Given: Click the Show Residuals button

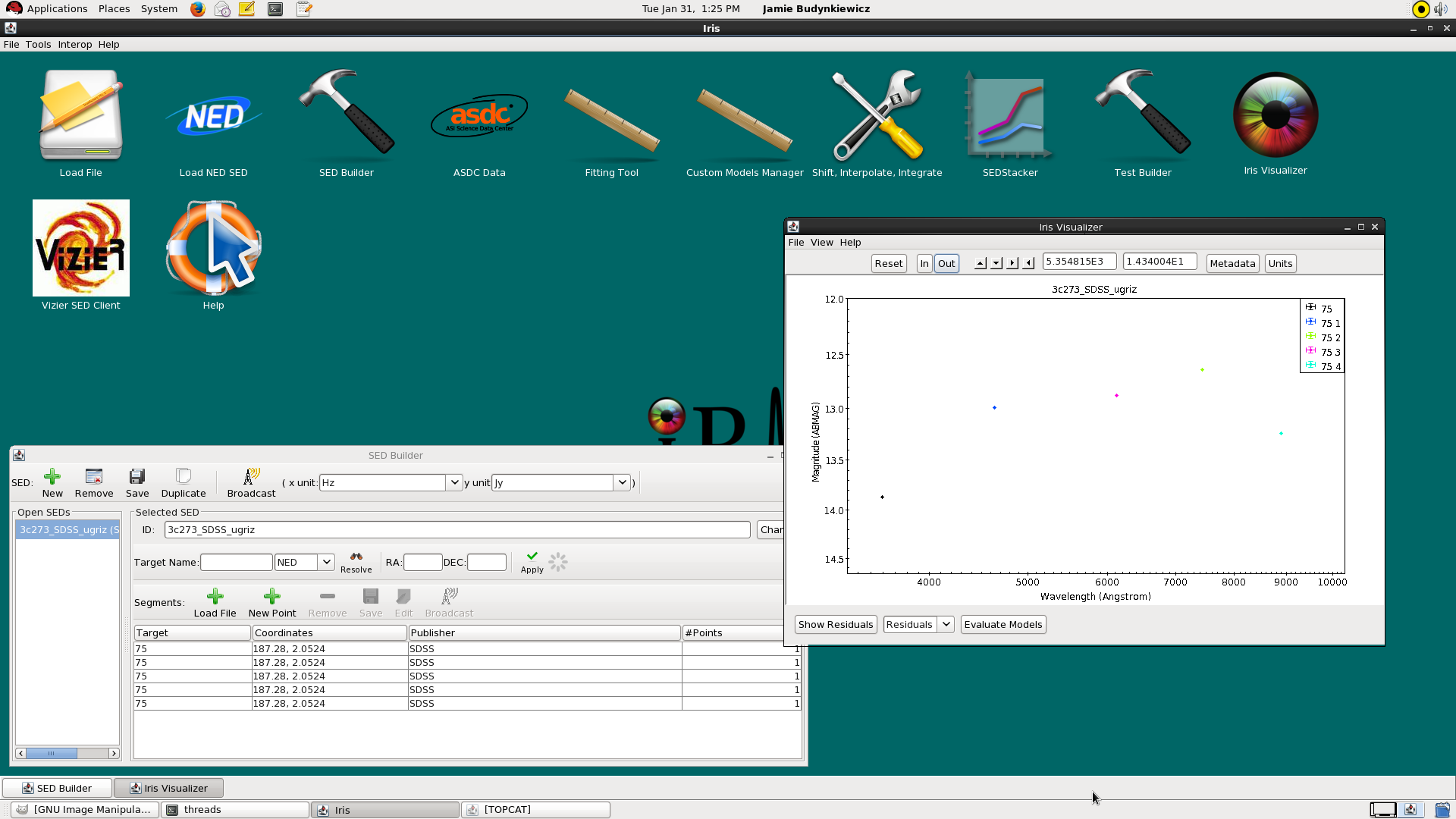Looking at the screenshot, I should tap(835, 624).
